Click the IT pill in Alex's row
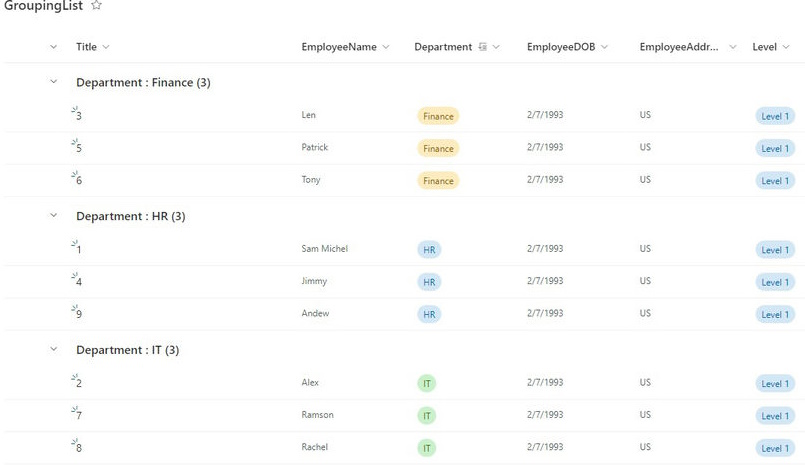Screen dimensions: 805x465 427,383
